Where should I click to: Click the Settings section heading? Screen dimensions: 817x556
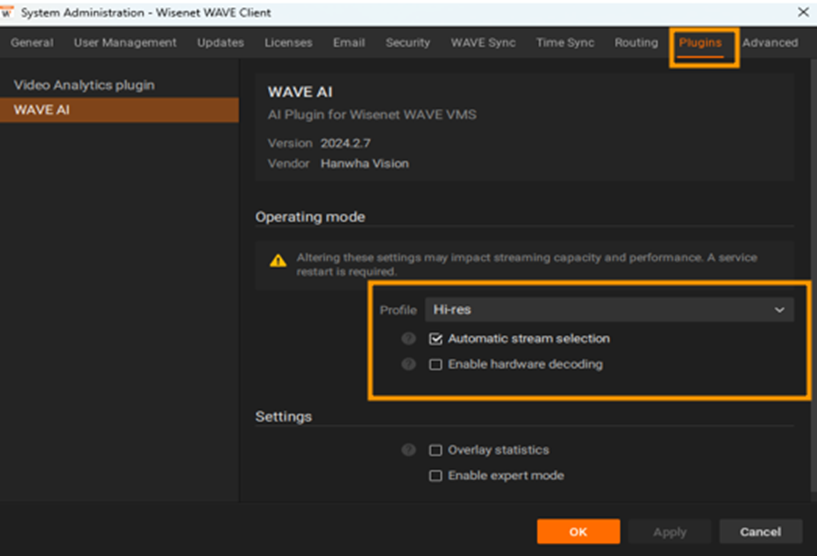(x=283, y=417)
